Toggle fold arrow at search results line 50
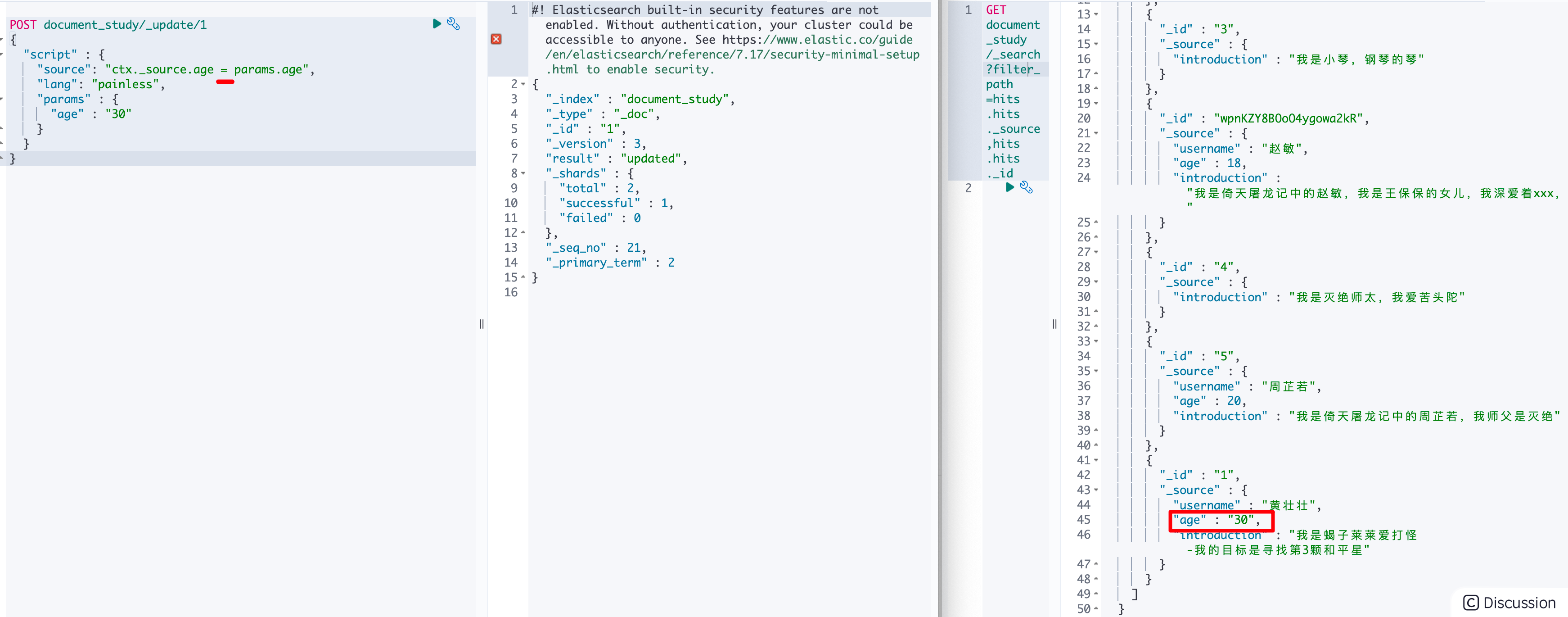The image size is (1568, 617). coord(1096,608)
